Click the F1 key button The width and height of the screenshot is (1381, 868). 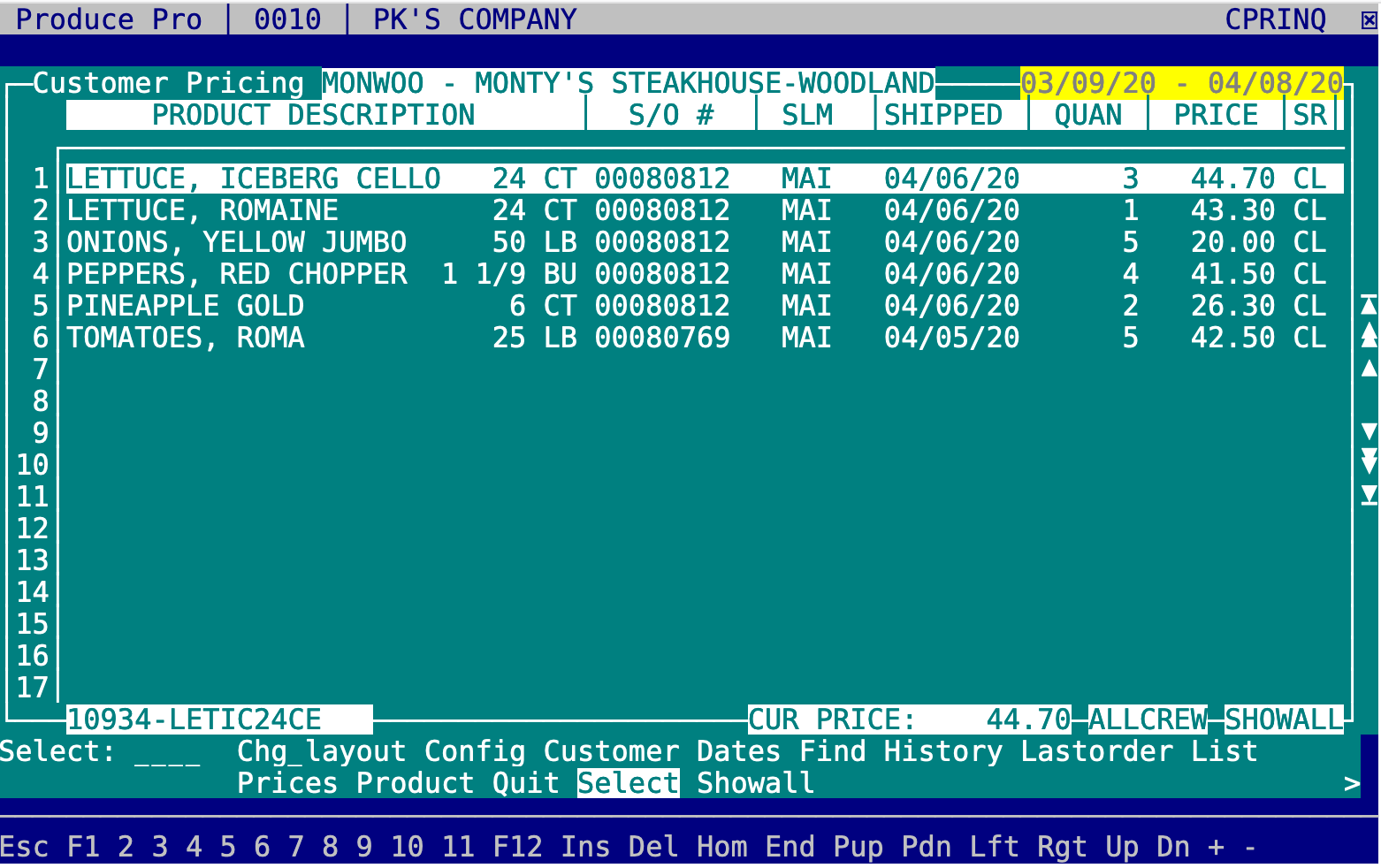pyautogui.click(x=84, y=847)
